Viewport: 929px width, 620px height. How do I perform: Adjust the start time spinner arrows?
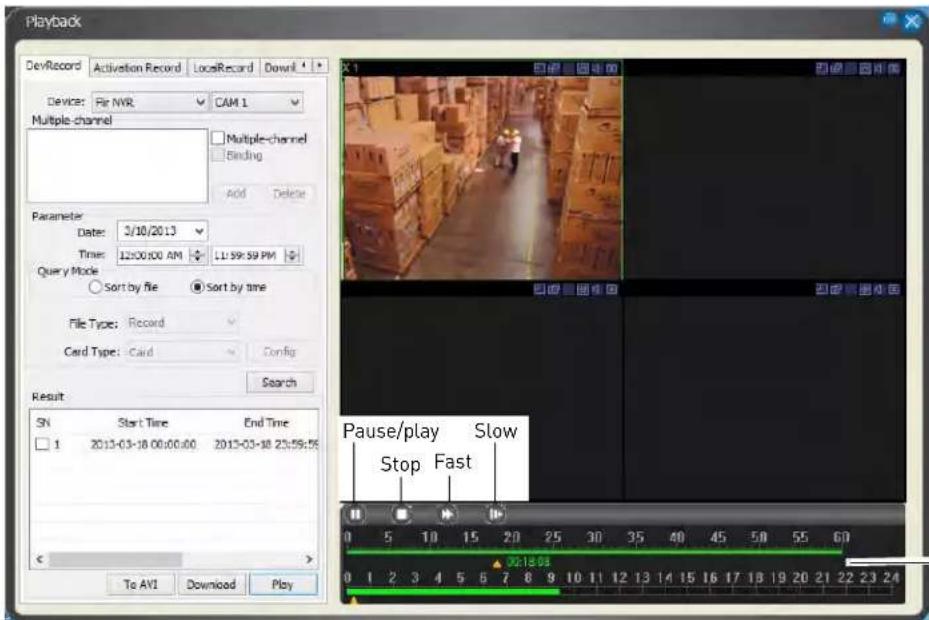coord(197,255)
